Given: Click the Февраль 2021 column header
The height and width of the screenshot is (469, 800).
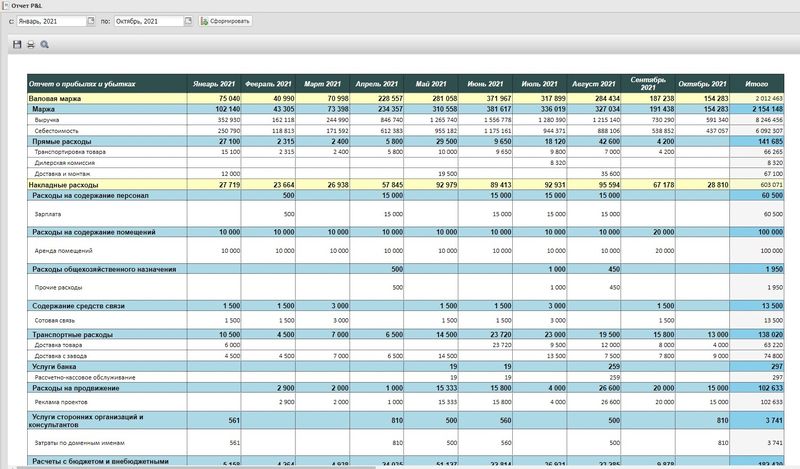Looking at the screenshot, I should tap(268, 84).
